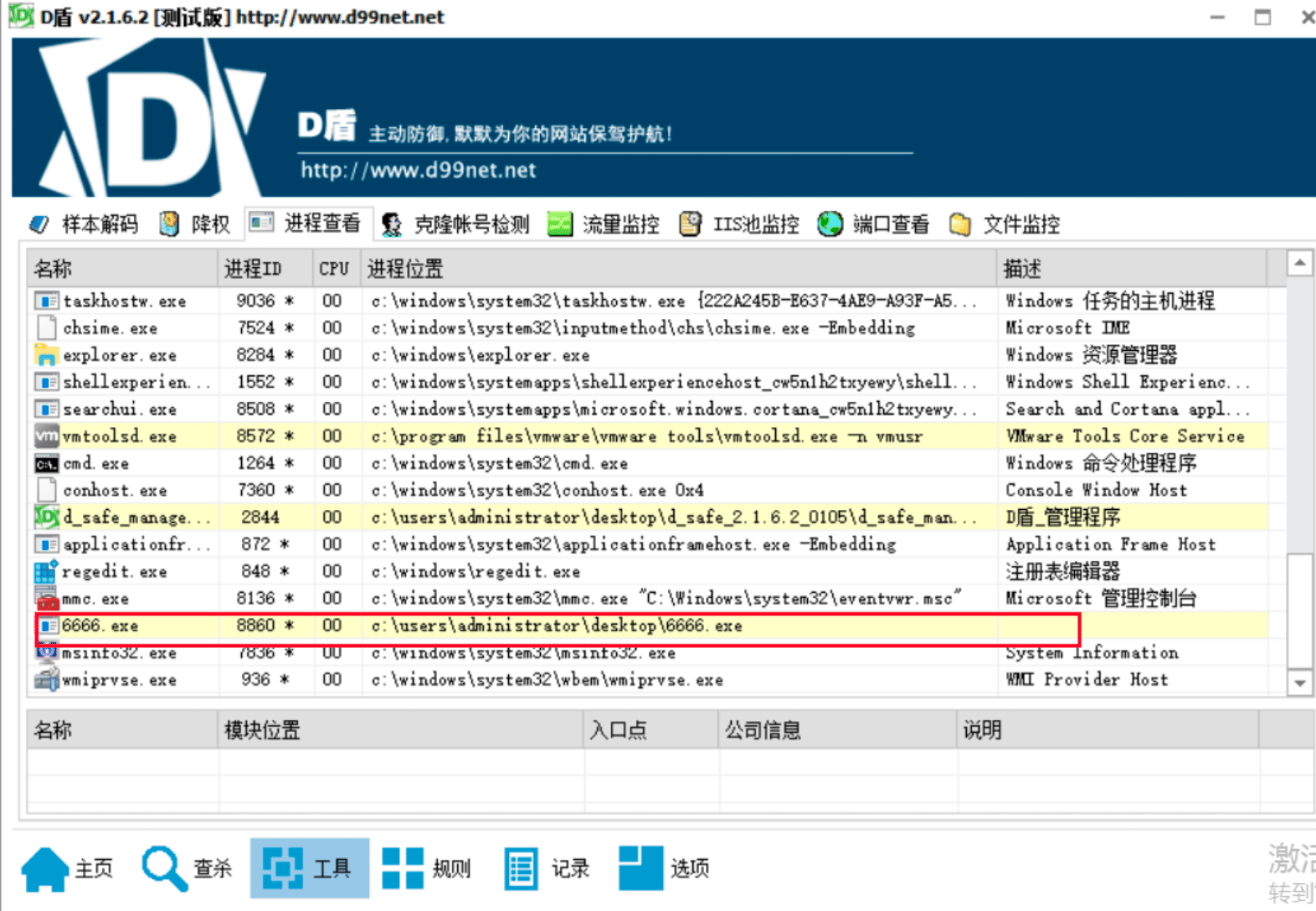Open the 文件监控 file monitor
1316x911 pixels.
click(x=1005, y=224)
